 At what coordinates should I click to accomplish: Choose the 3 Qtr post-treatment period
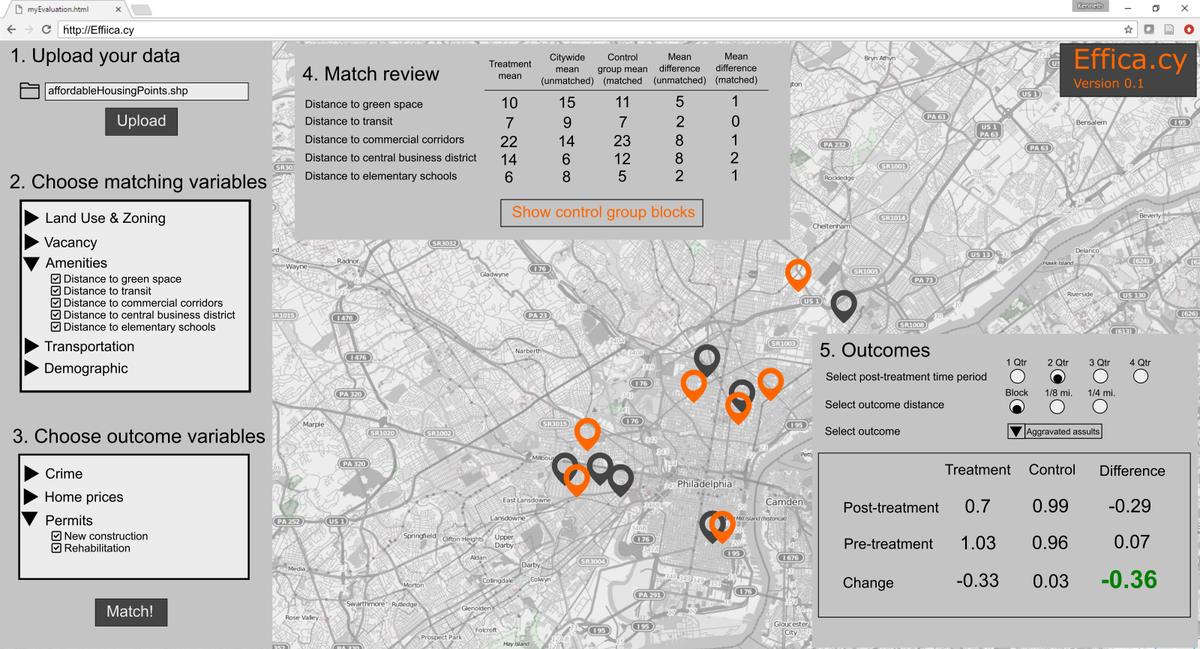tap(1099, 376)
